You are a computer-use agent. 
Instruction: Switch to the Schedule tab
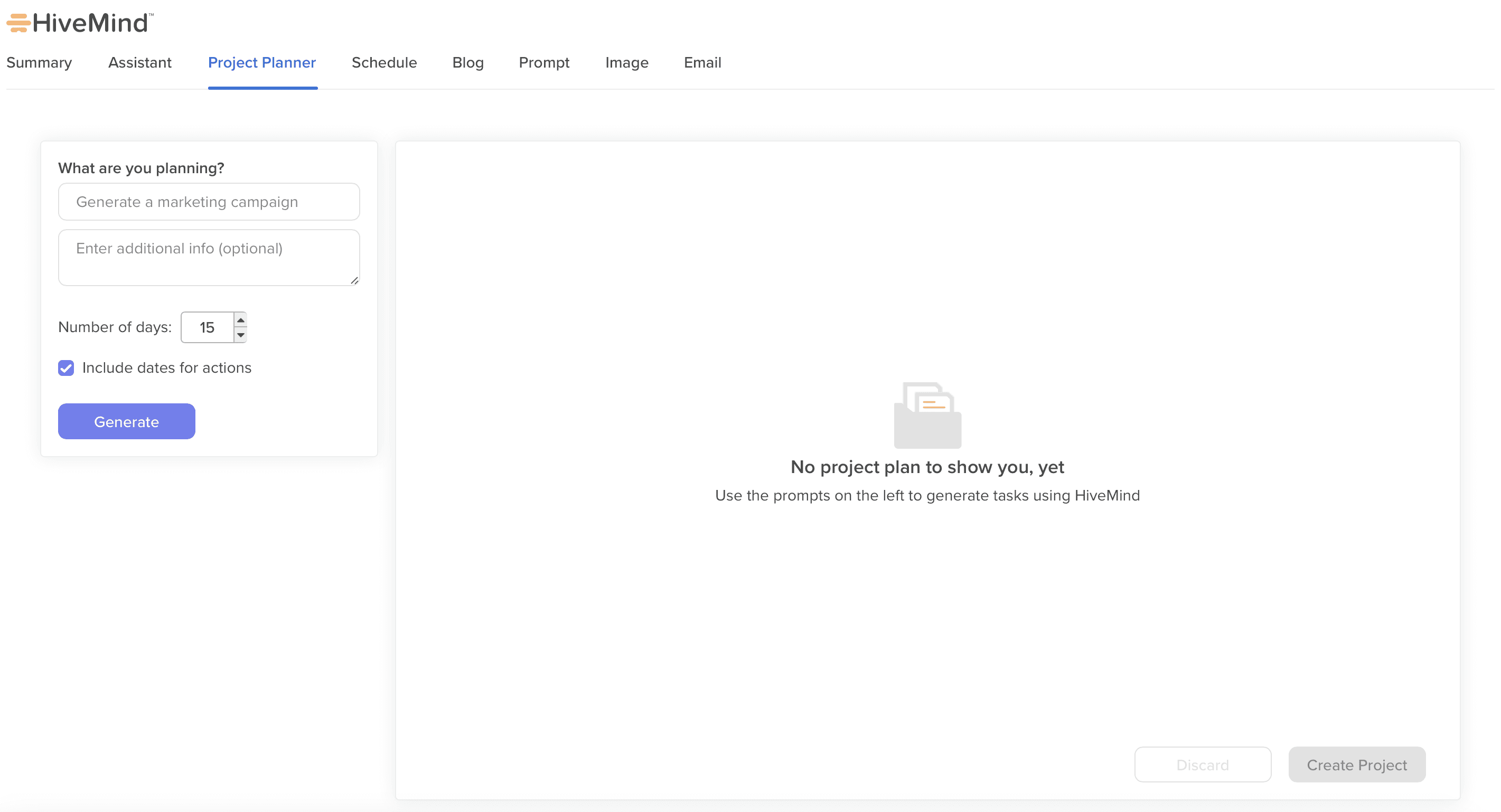tap(384, 63)
